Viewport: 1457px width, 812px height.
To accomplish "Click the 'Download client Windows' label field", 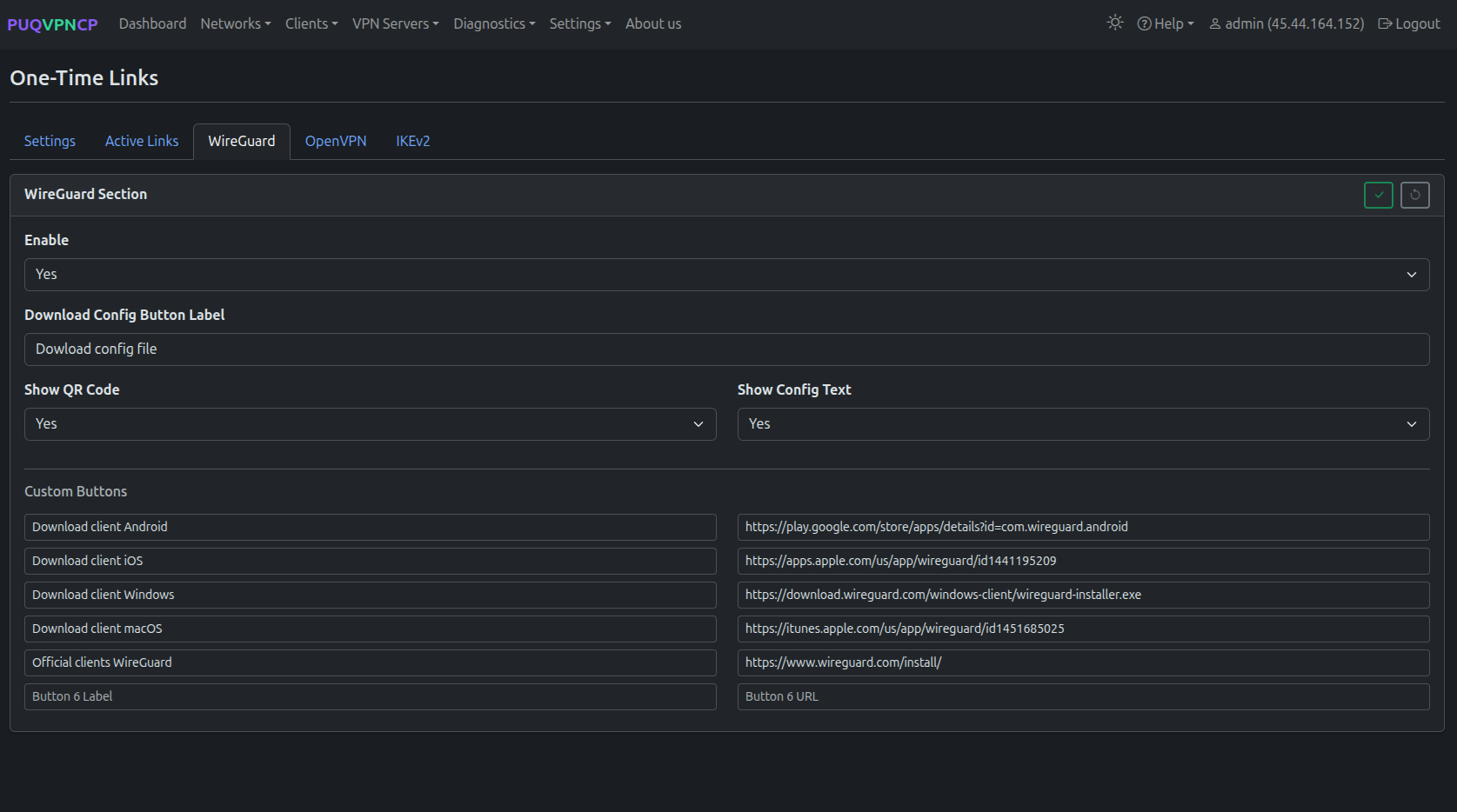I will [x=370, y=595].
